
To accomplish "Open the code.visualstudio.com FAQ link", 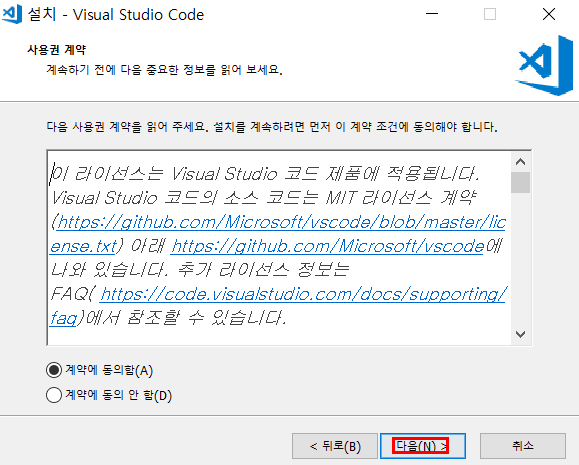I will 302,294.
